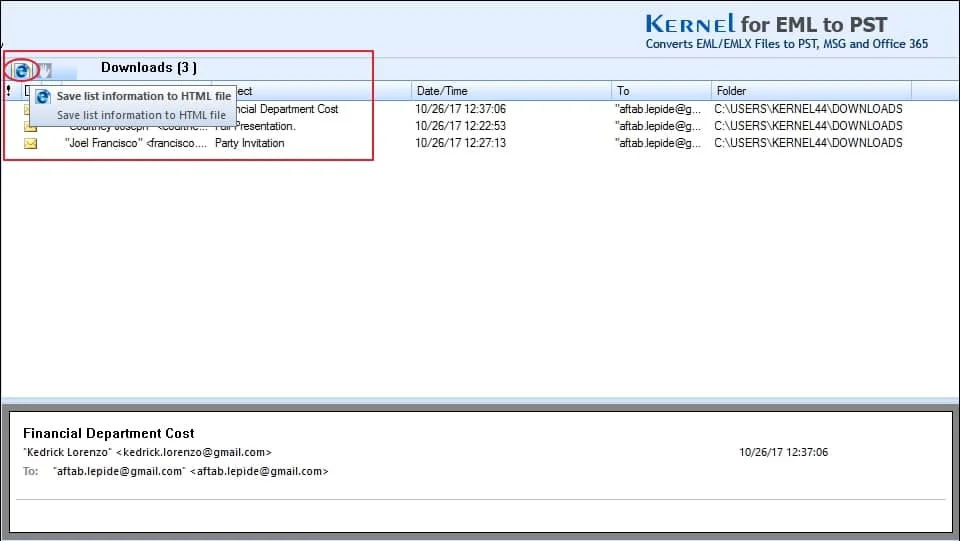Screen dimensions: 960x541
Task: Click the preview pane date 10/26/17 12:37:06
Action: pos(783,453)
